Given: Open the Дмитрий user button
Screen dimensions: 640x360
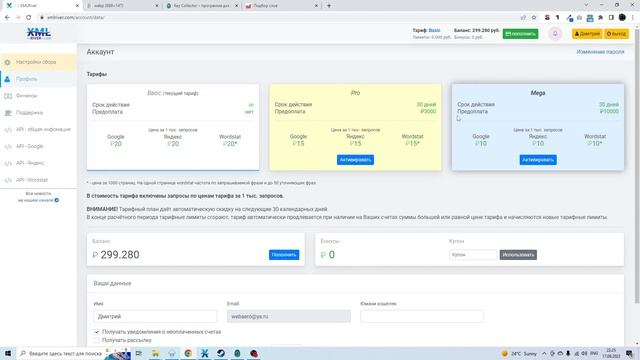Looking at the screenshot, I should [587, 34].
